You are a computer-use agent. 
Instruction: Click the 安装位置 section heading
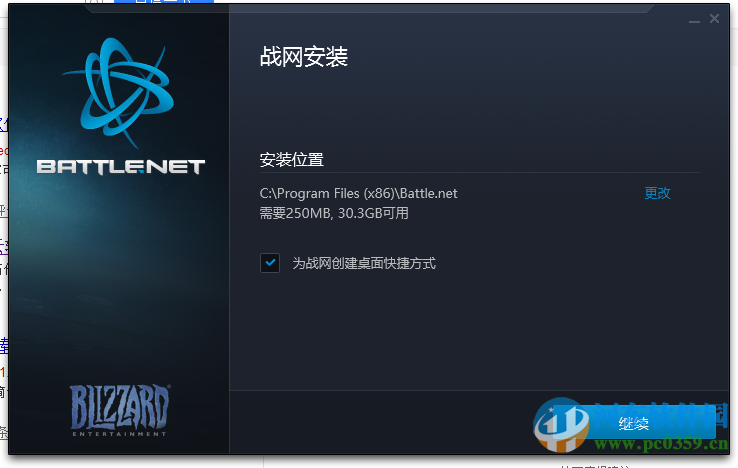[x=291, y=160]
